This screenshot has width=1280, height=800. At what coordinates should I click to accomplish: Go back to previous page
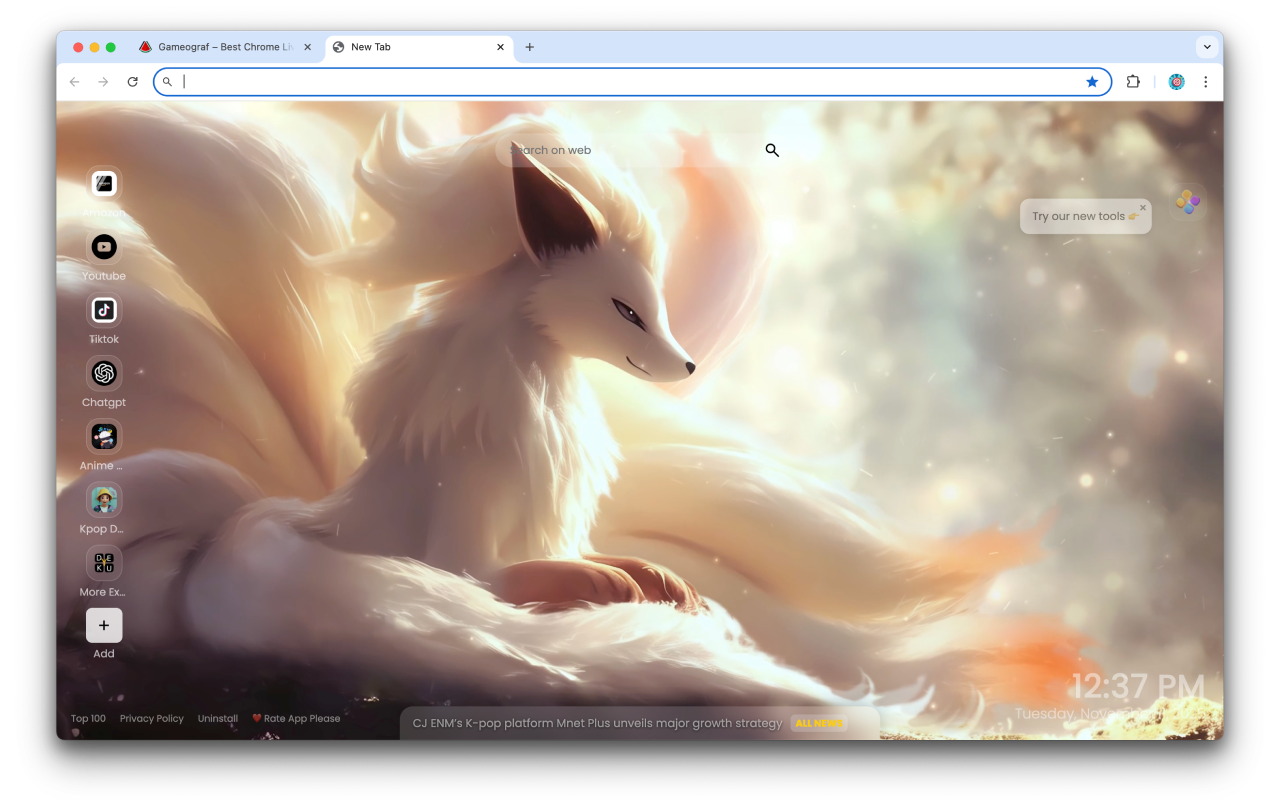click(x=74, y=82)
